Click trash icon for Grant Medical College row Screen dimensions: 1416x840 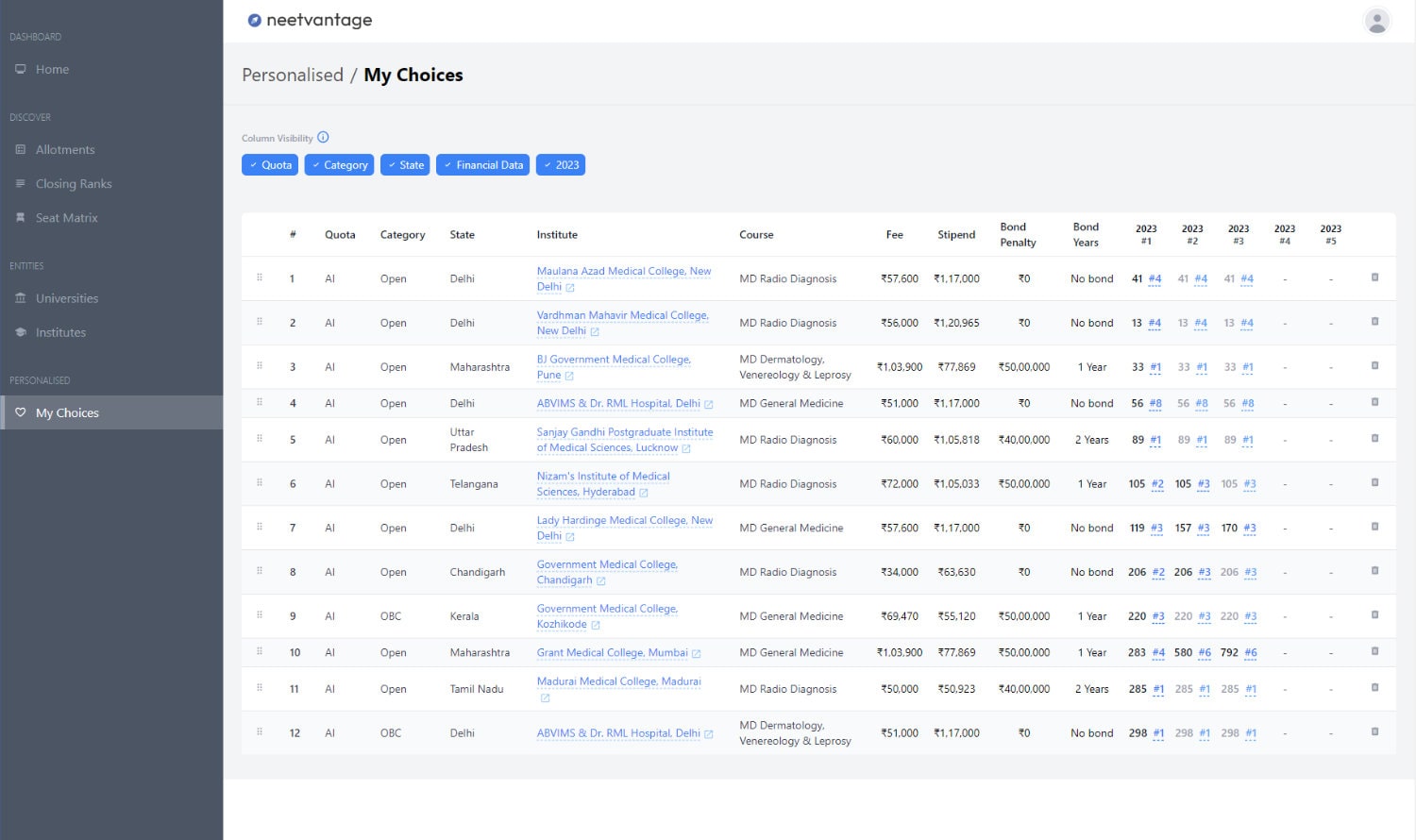[1374, 651]
